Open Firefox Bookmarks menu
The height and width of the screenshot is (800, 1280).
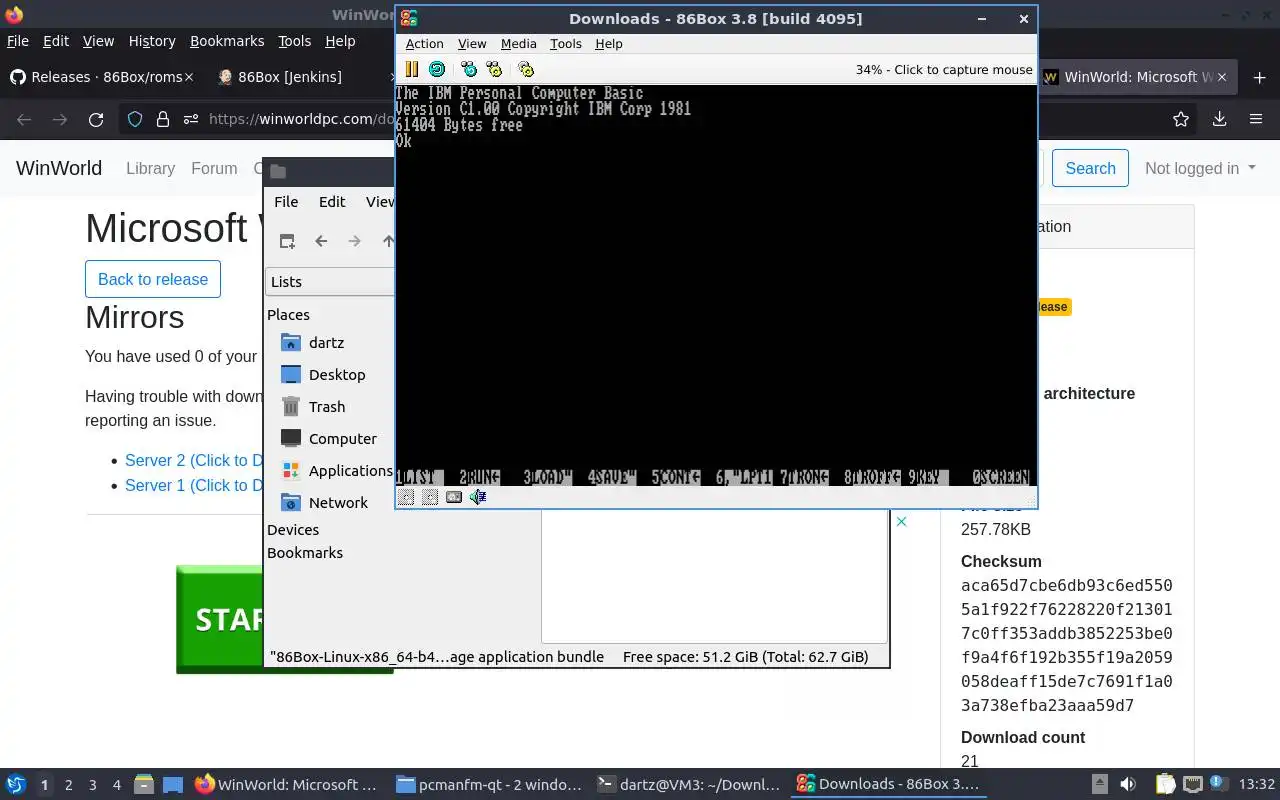tap(227, 41)
